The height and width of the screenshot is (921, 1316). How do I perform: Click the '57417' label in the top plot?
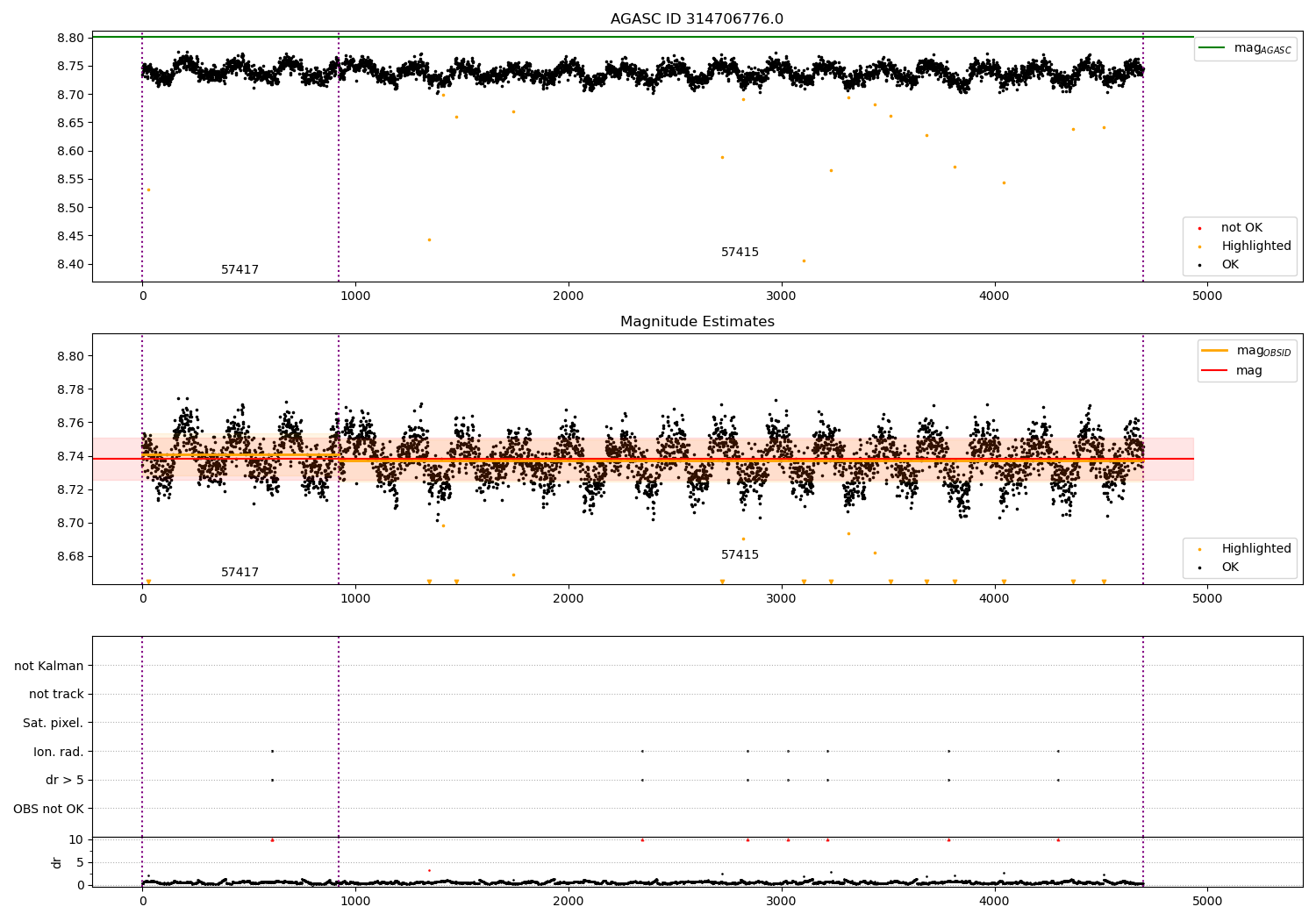[240, 270]
